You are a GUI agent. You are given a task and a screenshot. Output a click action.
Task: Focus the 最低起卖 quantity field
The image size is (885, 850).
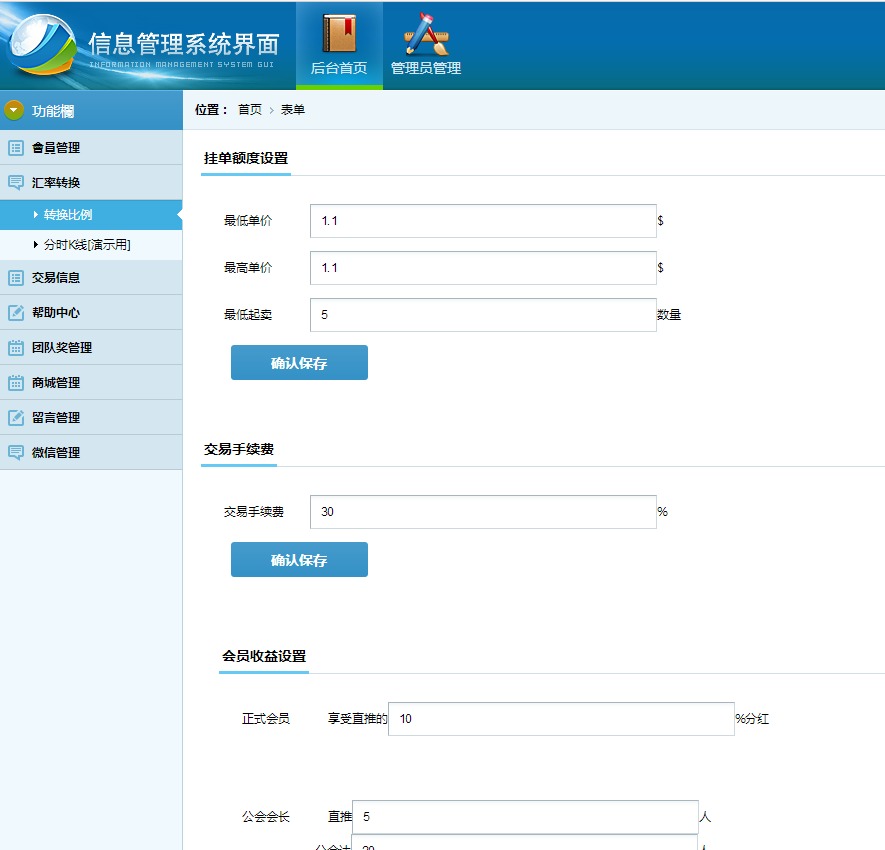(483, 314)
